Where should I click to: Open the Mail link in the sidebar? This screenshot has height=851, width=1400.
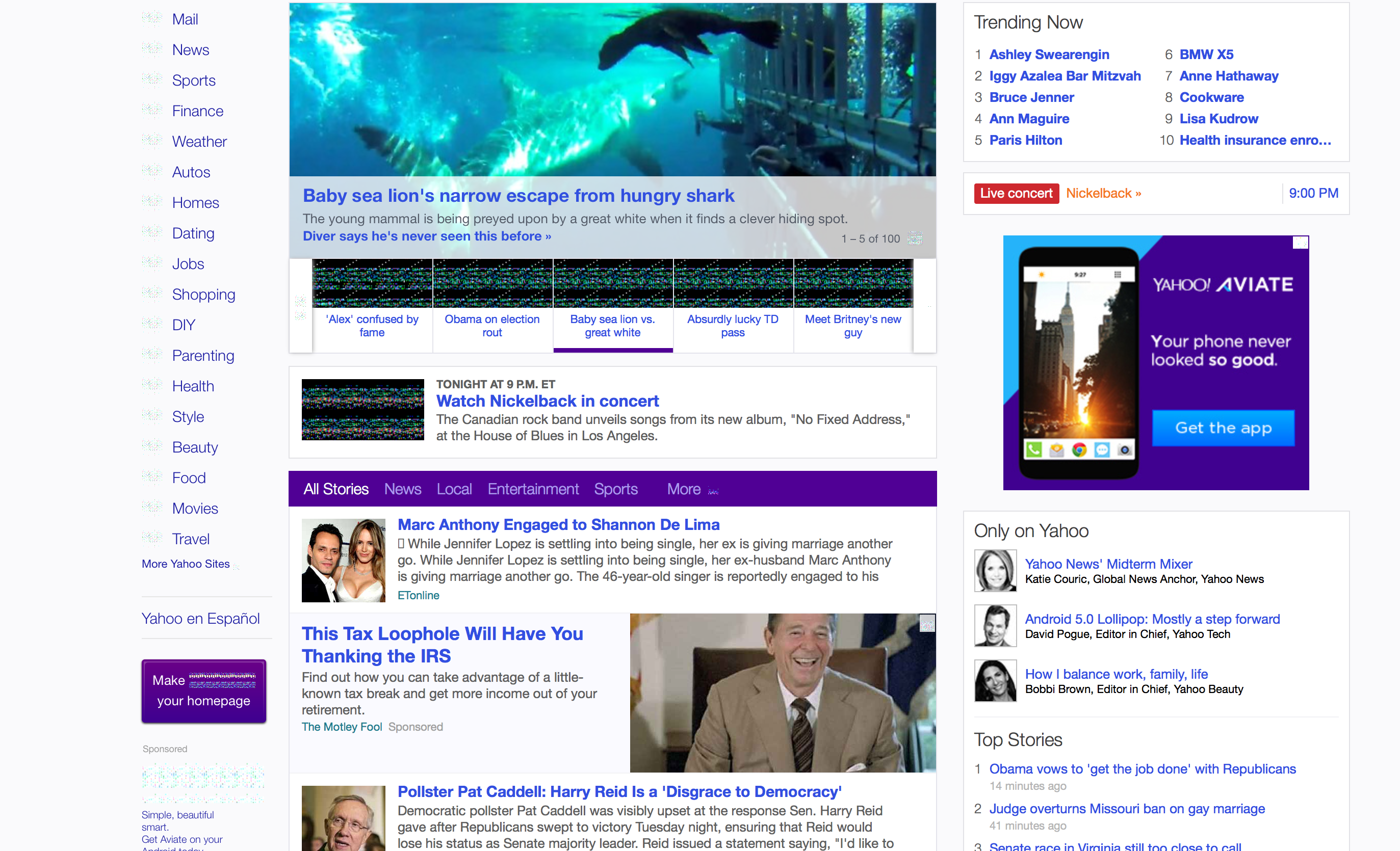click(x=185, y=19)
